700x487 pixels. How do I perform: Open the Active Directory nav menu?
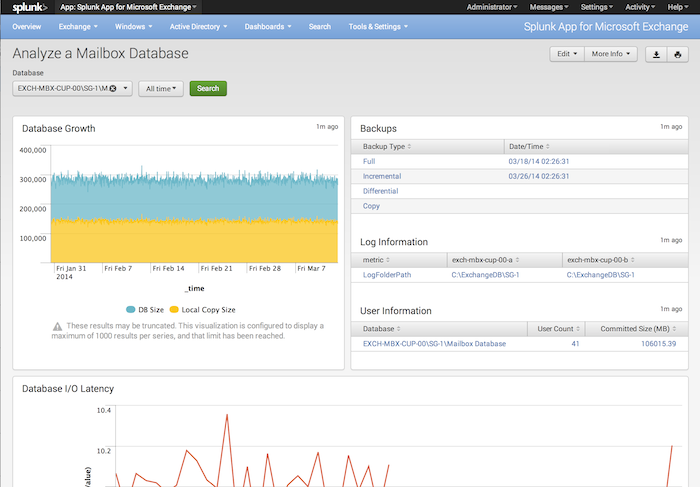198,27
